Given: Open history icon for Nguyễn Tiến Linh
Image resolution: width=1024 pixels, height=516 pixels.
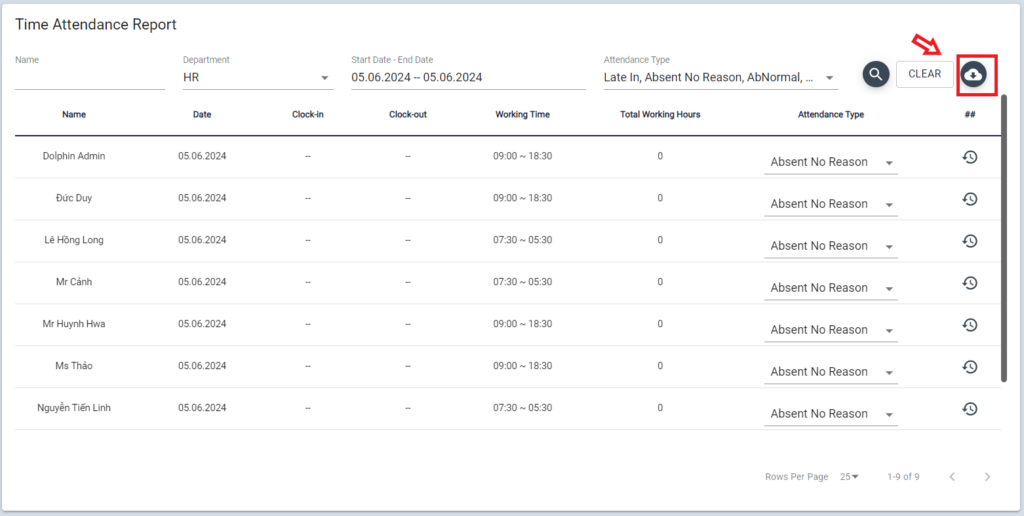Looking at the screenshot, I should pos(969,409).
